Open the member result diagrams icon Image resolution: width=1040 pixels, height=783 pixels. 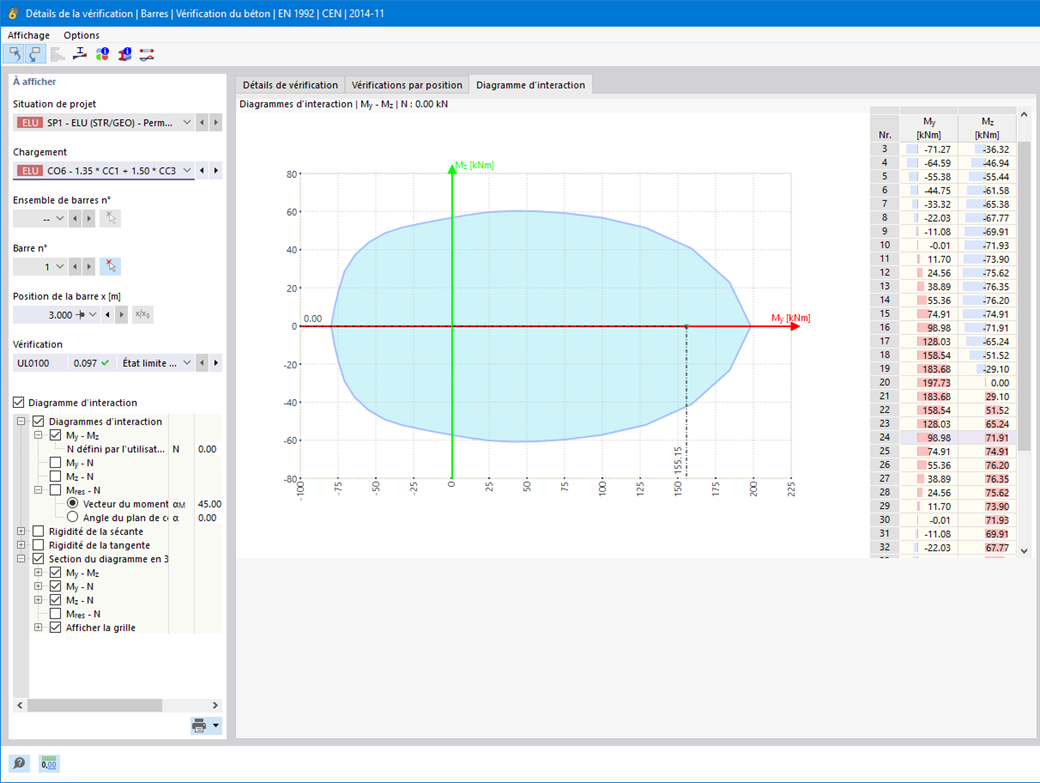(x=147, y=54)
